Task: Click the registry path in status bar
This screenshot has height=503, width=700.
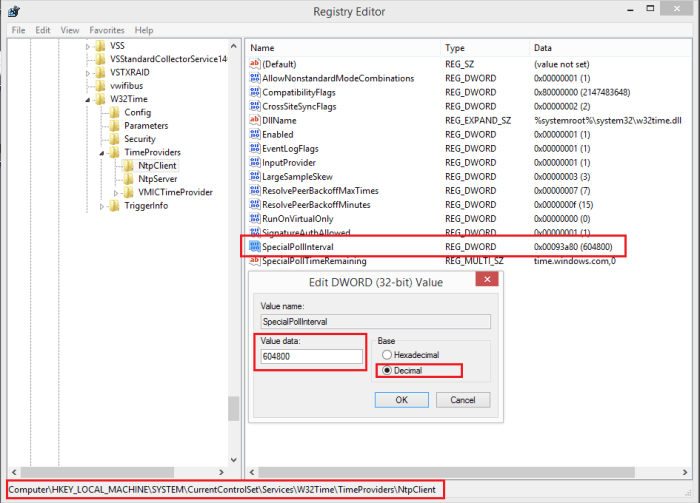Action: click(x=222, y=490)
